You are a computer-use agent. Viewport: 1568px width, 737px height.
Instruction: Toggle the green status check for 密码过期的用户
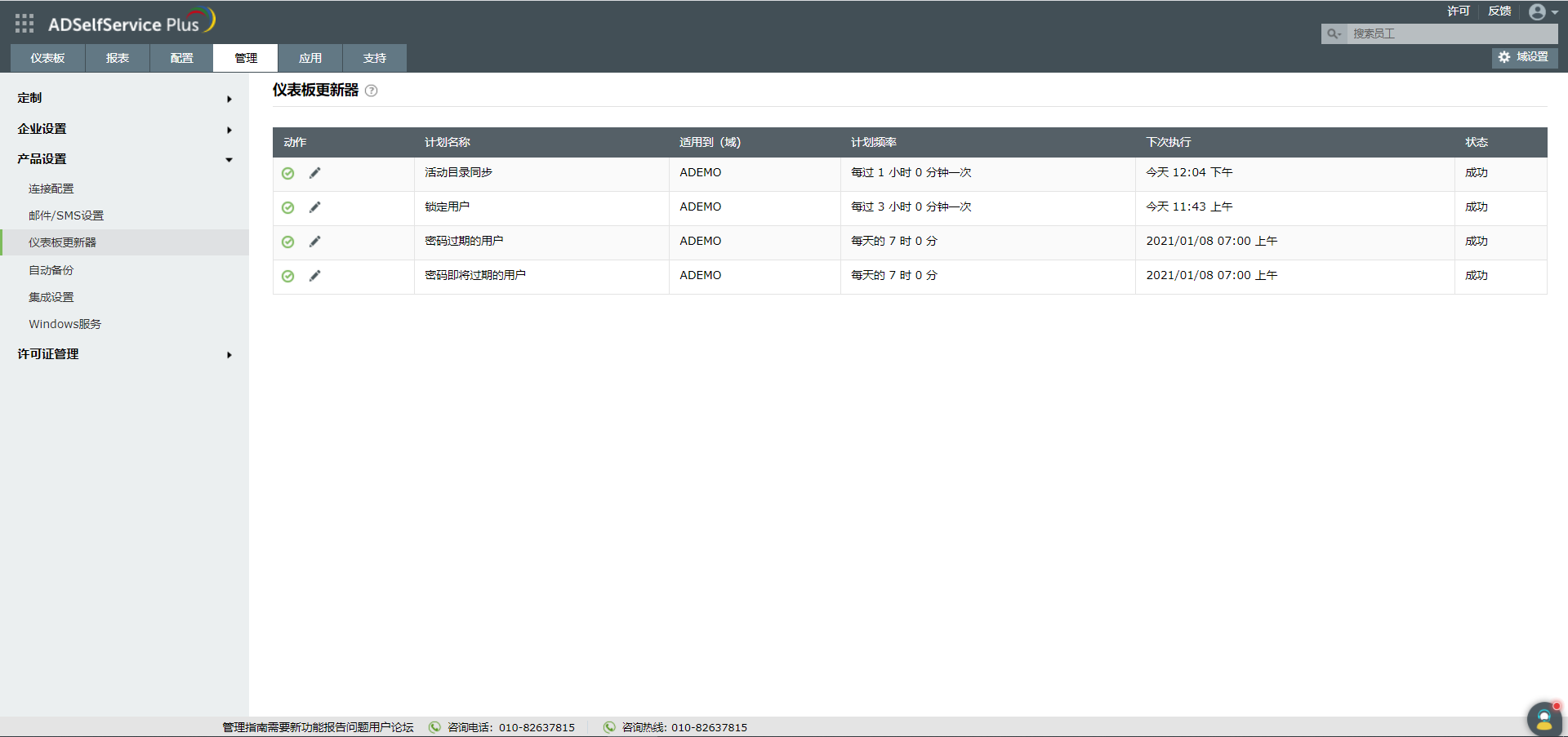pyautogui.click(x=287, y=242)
